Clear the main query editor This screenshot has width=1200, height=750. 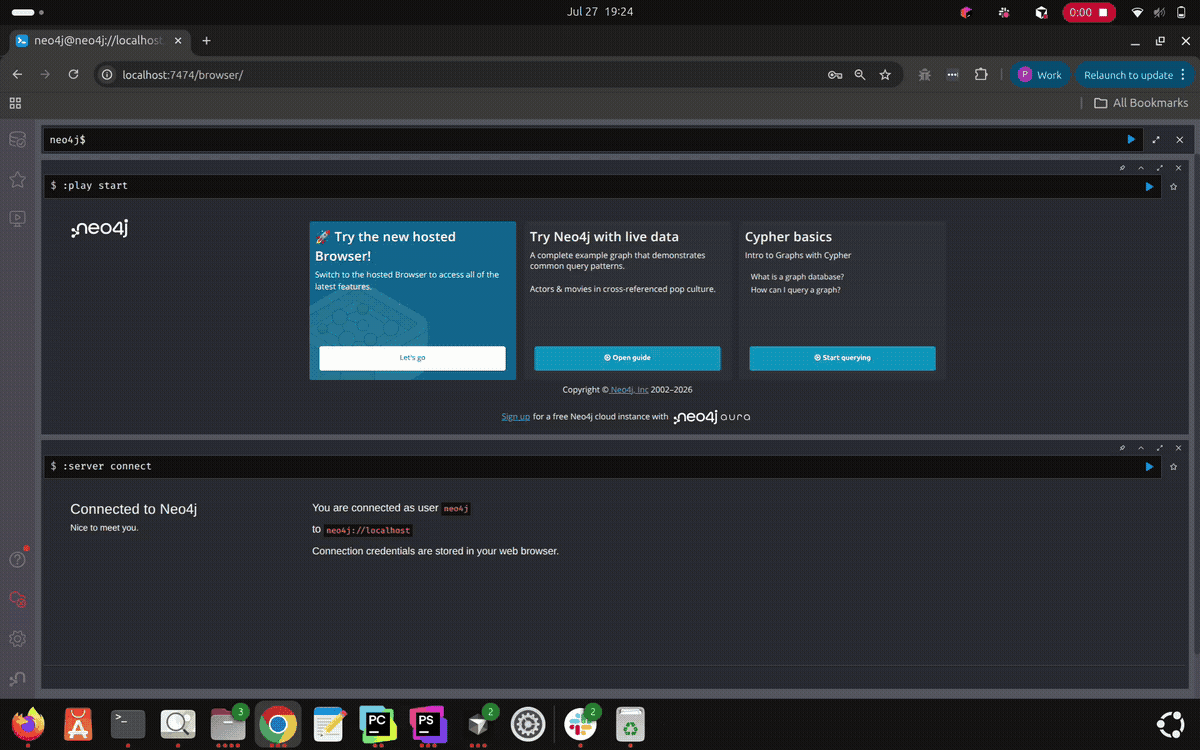click(x=1180, y=140)
